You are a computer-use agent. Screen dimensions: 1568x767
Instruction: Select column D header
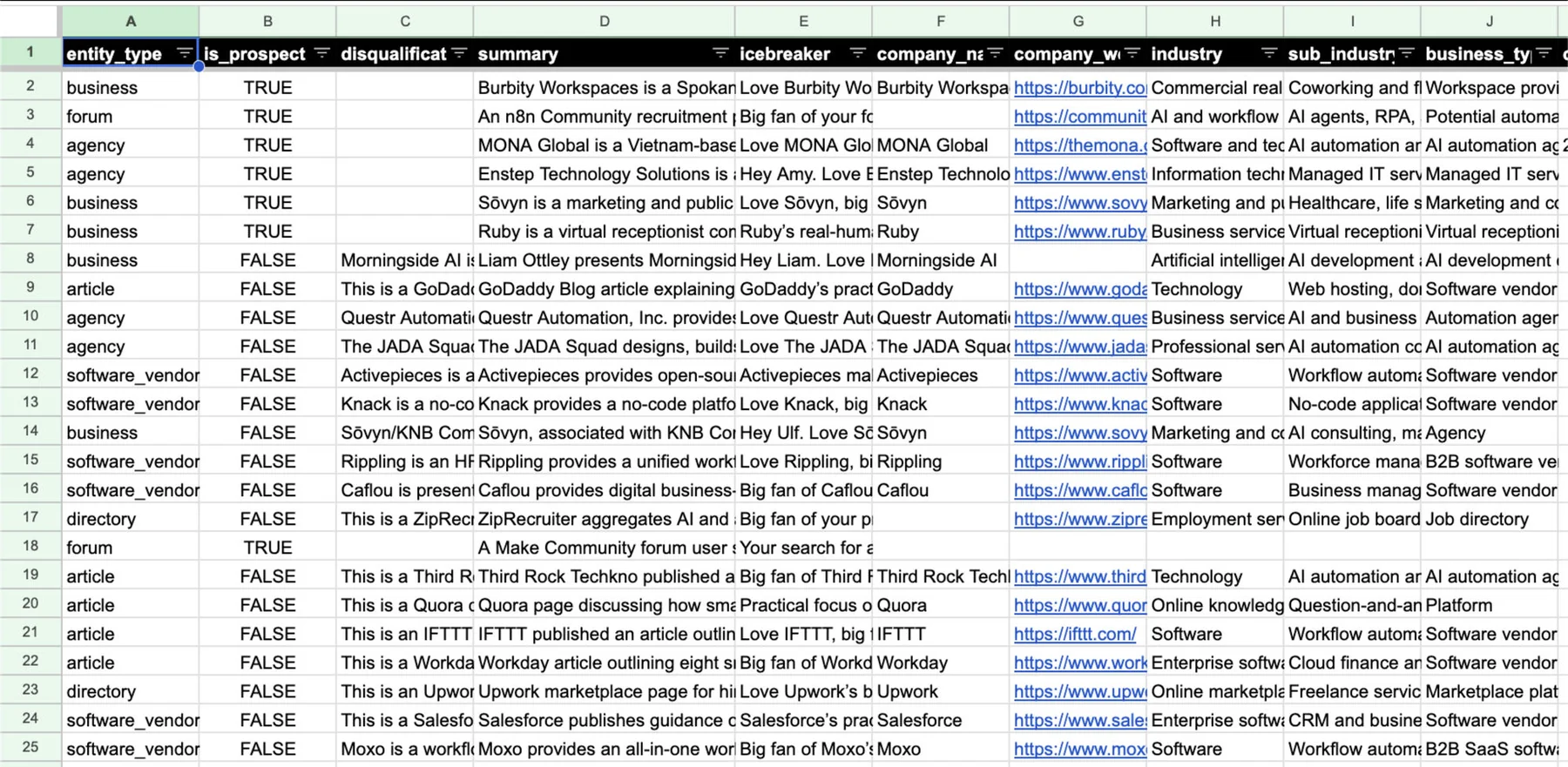pyautogui.click(x=605, y=21)
